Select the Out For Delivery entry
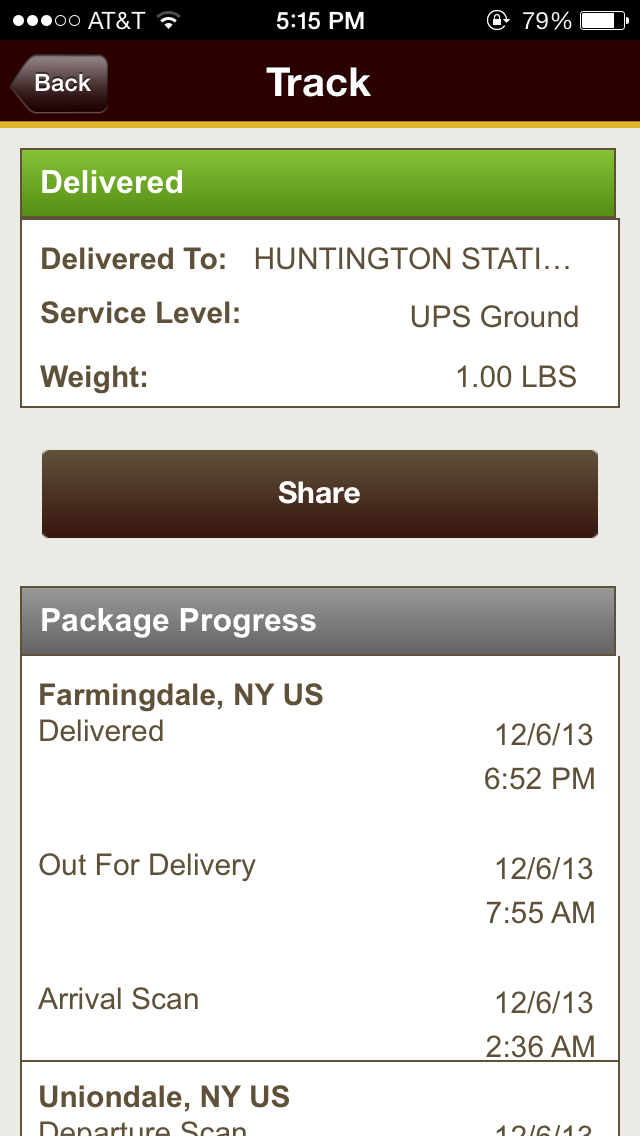640x1136 pixels. click(x=318, y=888)
